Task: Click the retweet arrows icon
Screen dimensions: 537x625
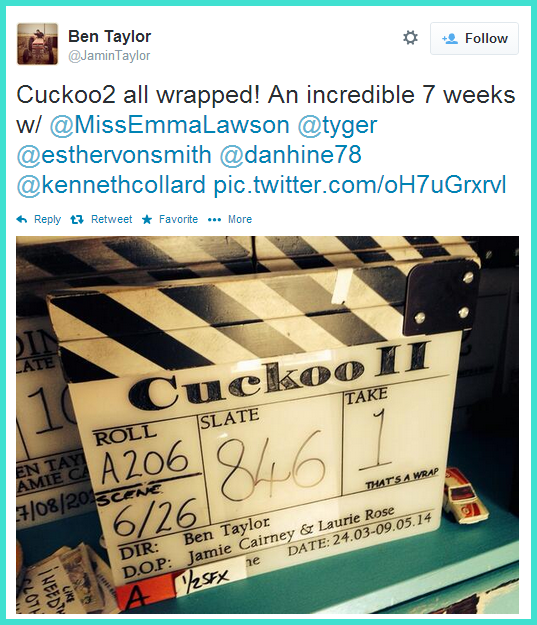Action: 77,220
